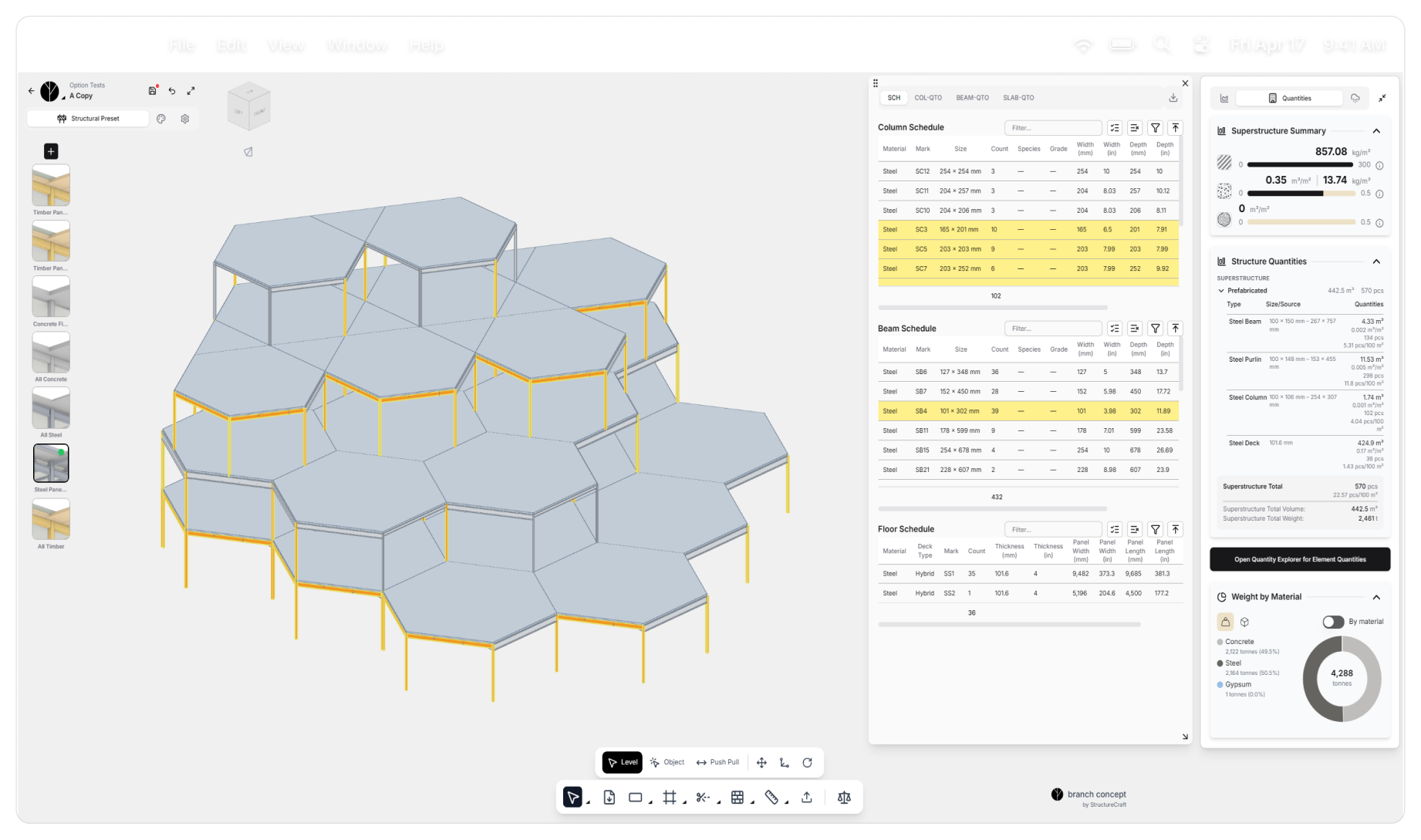Viewport: 1421px width, 840px height.
Task: Click the move arrows icon
Action: [x=761, y=762]
